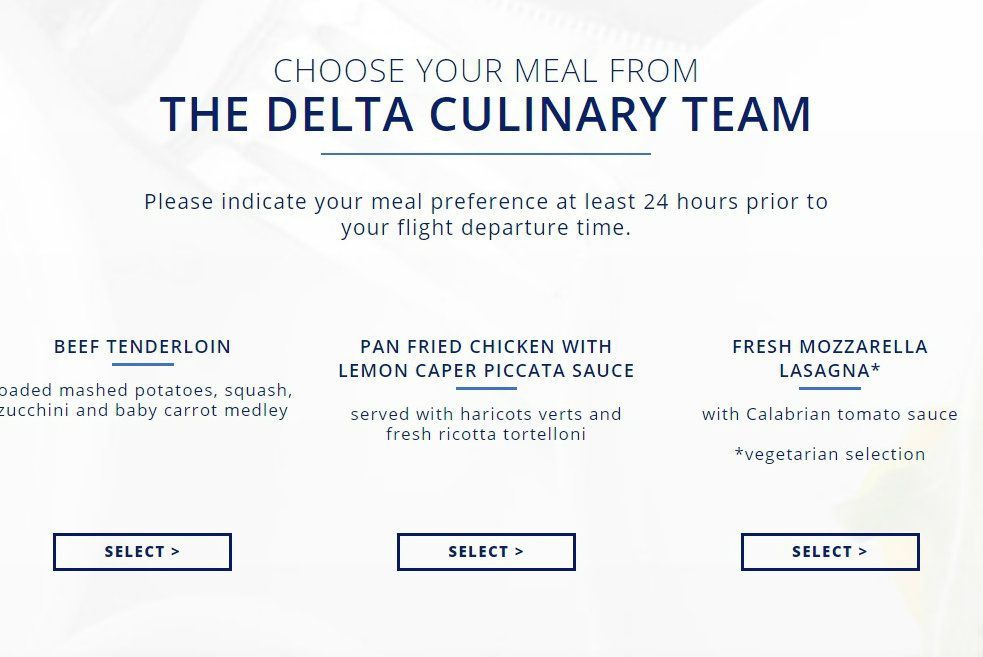
Task: Pick the Fresh Mozzarella Lasagna SELECT button
Action: click(830, 552)
